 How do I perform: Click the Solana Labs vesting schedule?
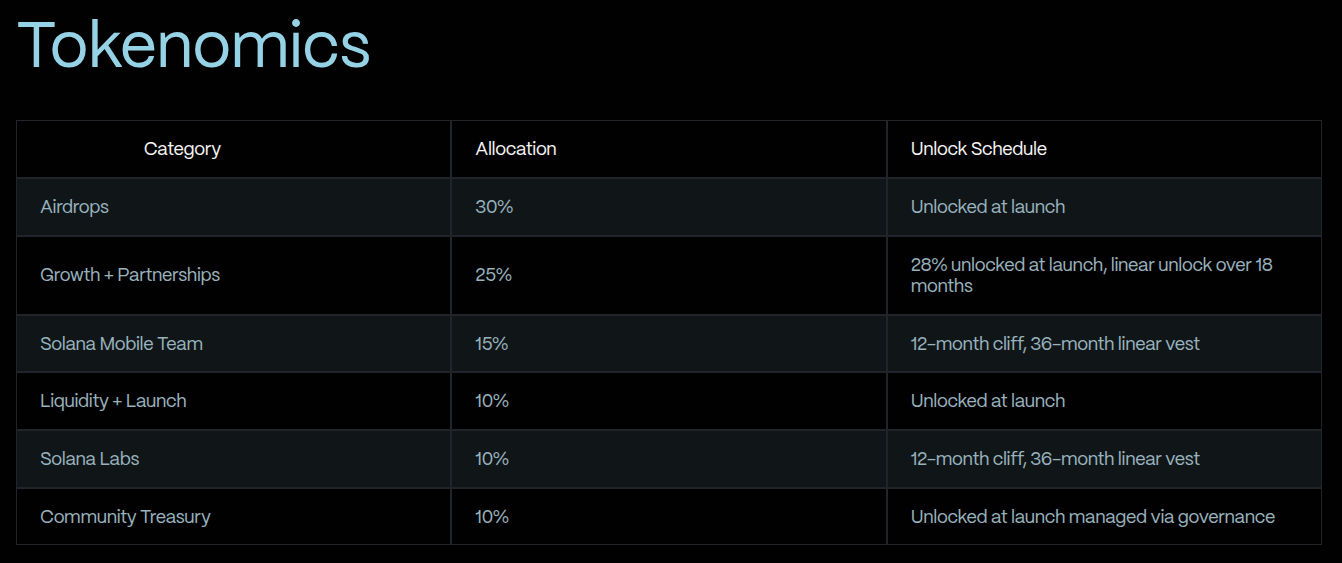click(x=1055, y=459)
